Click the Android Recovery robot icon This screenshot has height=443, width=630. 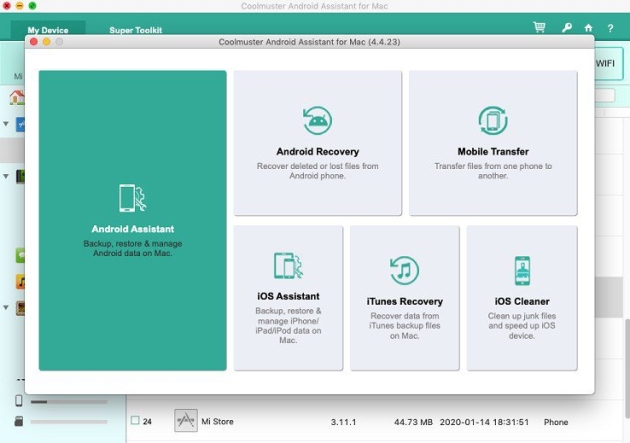click(317, 120)
